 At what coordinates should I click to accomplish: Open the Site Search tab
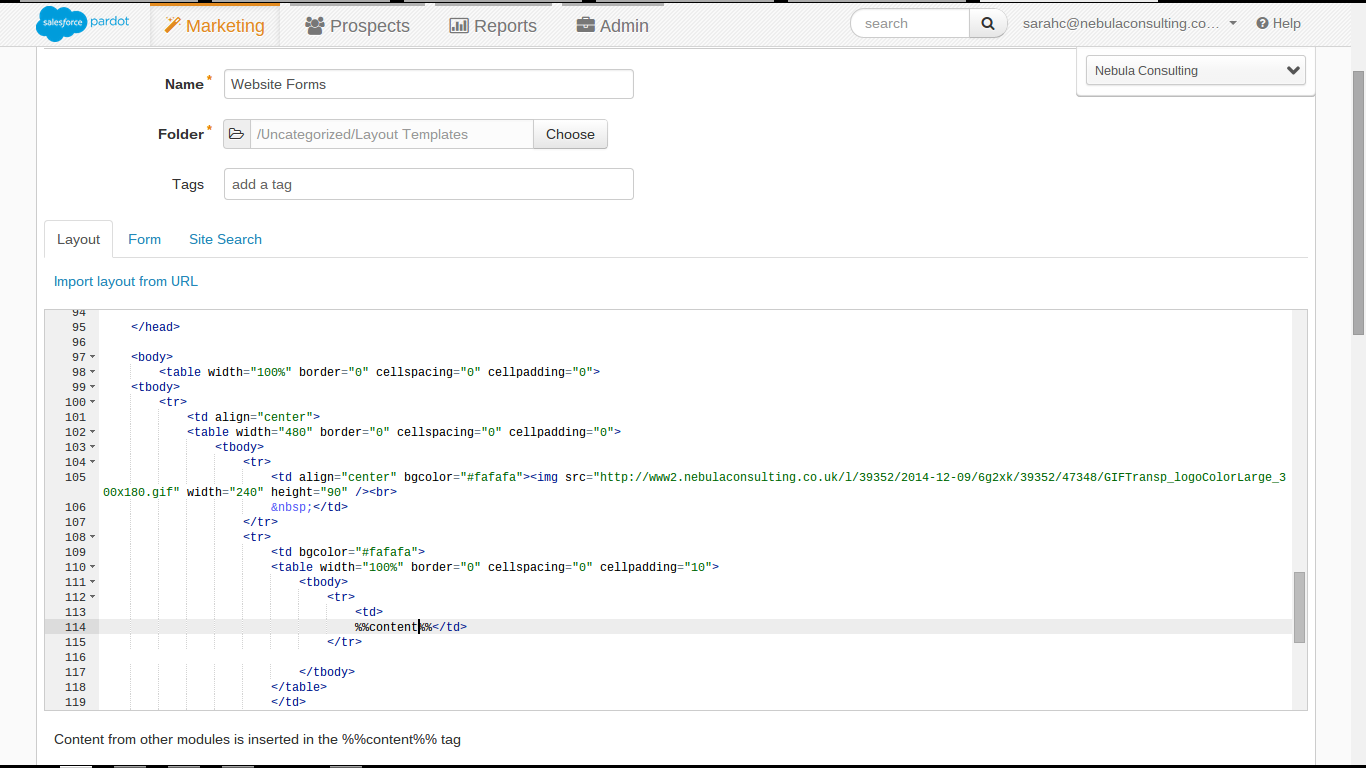pos(224,239)
